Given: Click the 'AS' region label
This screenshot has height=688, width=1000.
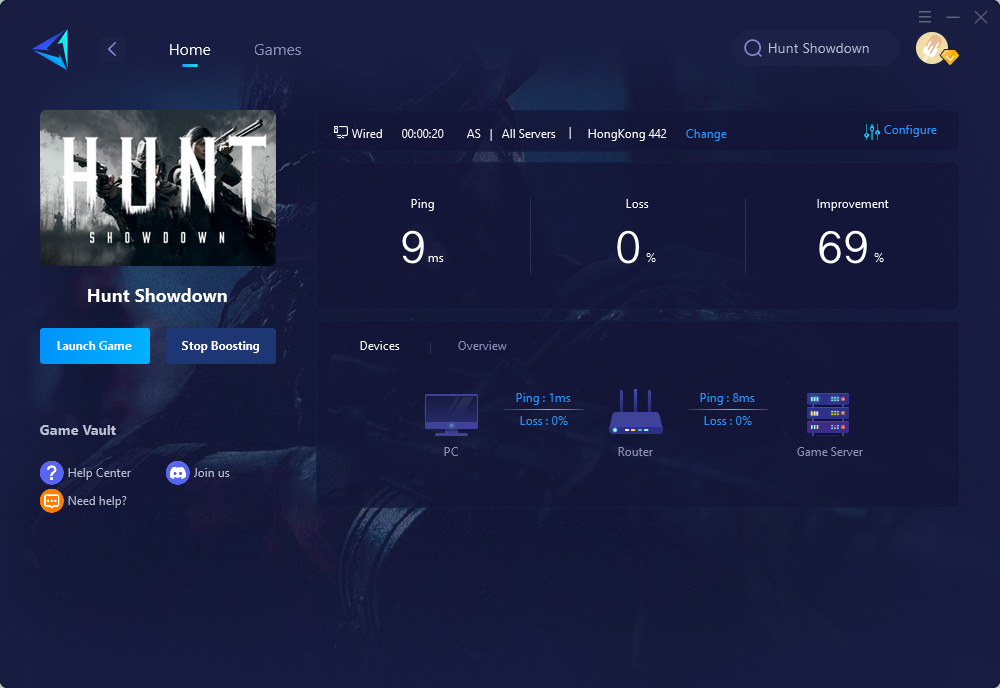Looking at the screenshot, I should coord(473,134).
